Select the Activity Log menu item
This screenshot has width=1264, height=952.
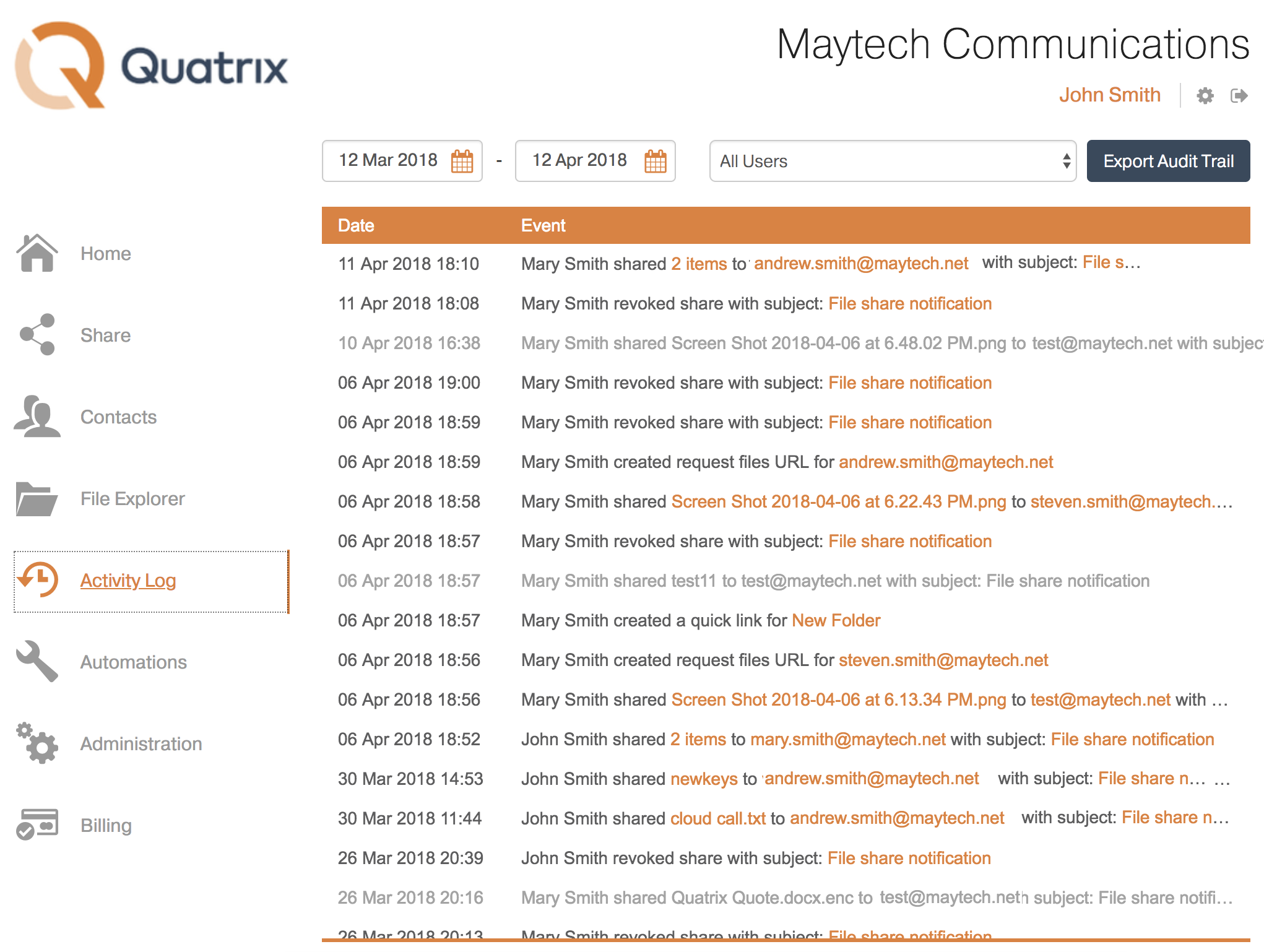coord(128,581)
